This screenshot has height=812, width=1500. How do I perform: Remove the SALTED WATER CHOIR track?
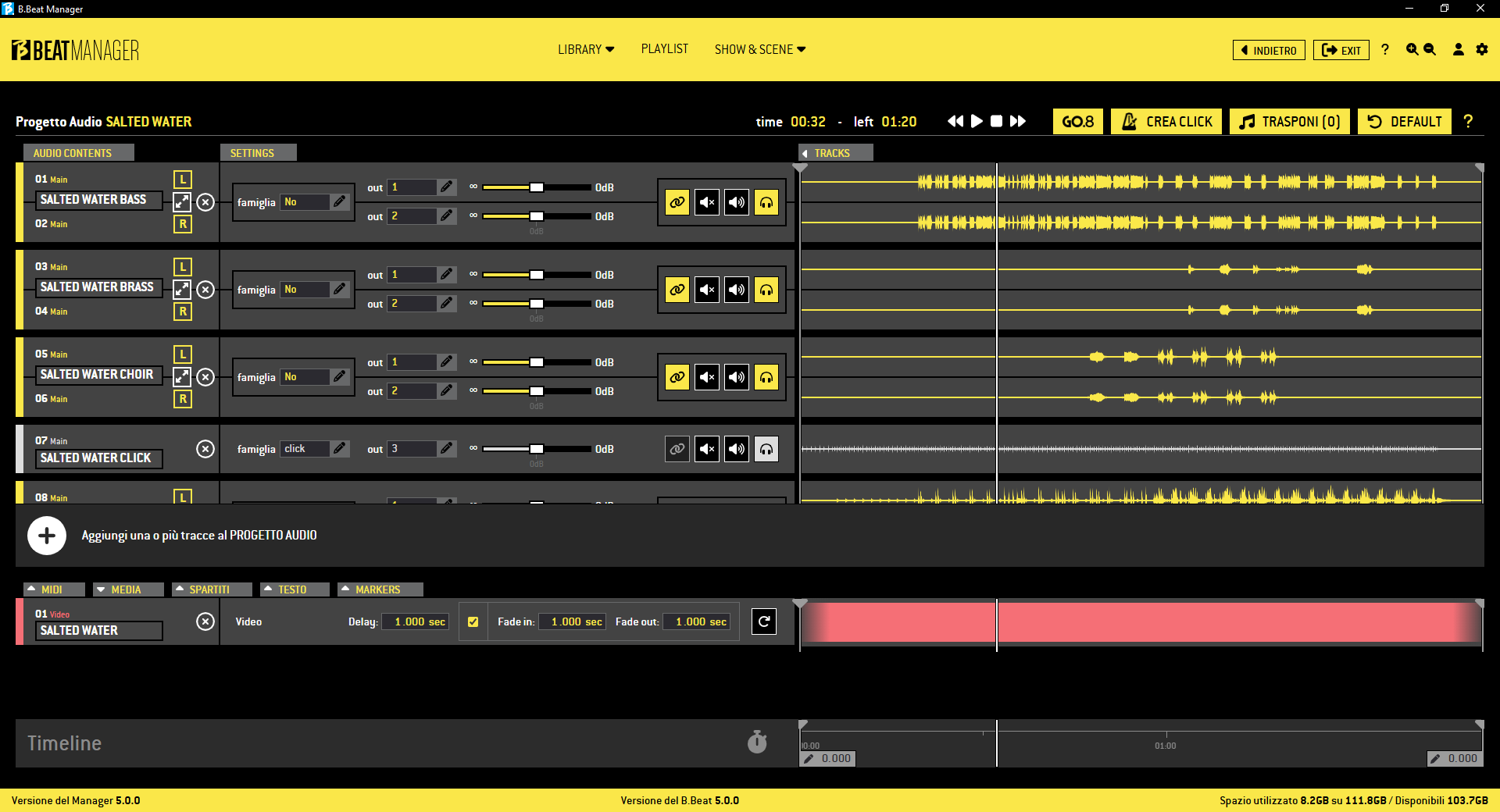(205, 377)
